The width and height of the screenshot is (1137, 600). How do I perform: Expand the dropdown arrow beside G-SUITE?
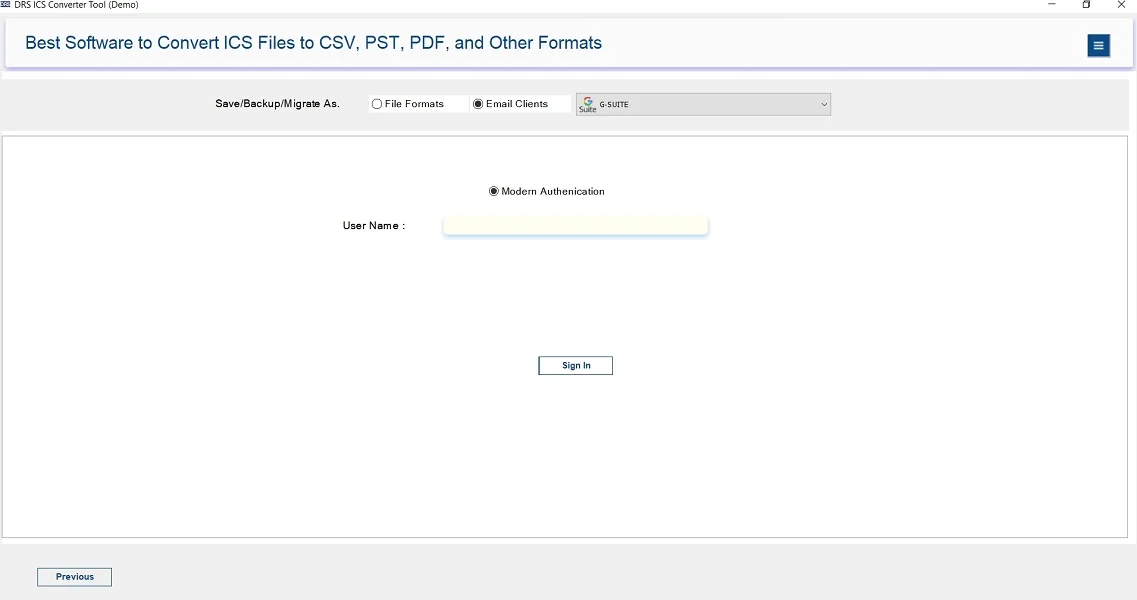(824, 104)
